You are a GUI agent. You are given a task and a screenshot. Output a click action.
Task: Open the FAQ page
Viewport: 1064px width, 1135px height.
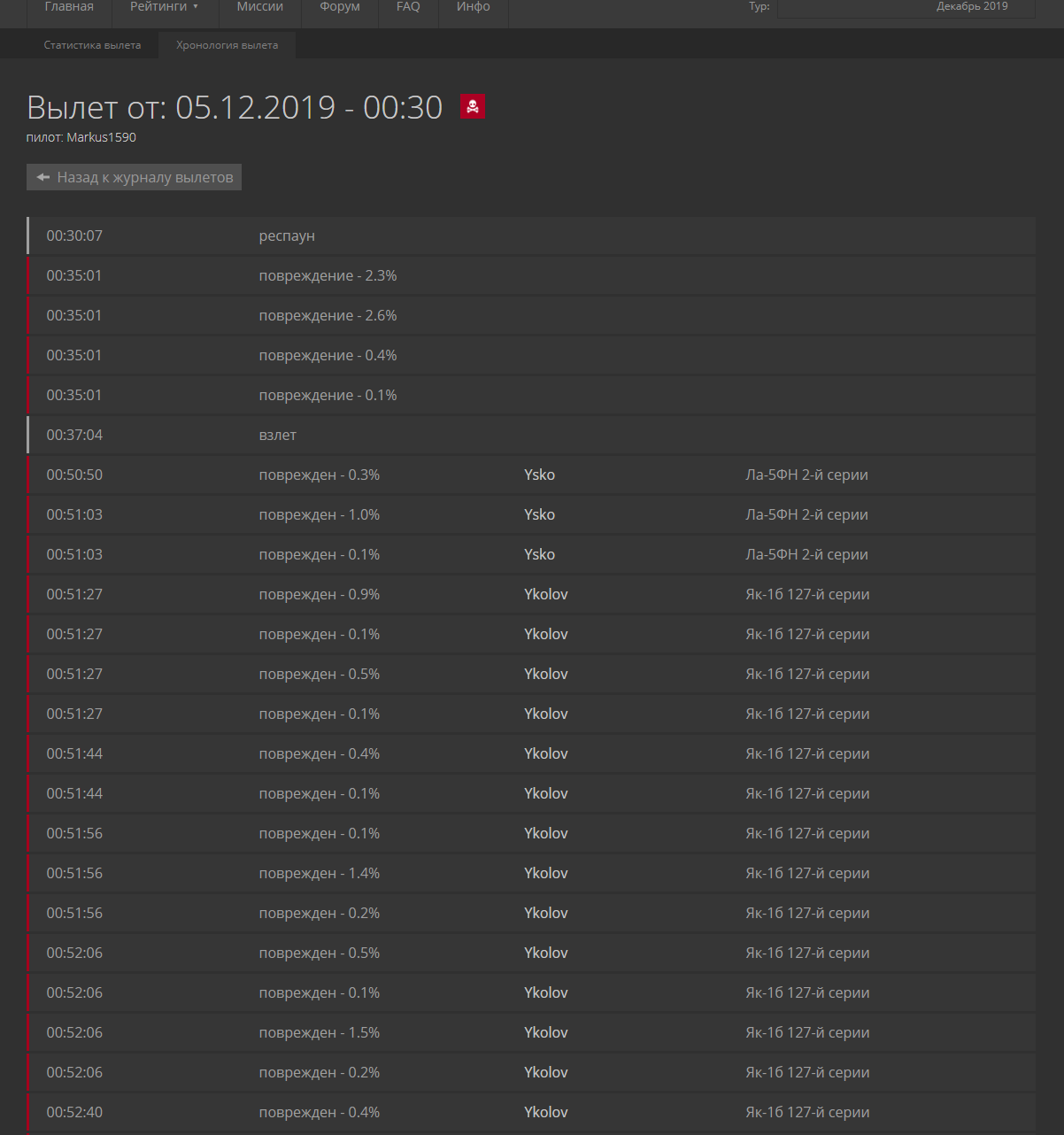point(408,7)
